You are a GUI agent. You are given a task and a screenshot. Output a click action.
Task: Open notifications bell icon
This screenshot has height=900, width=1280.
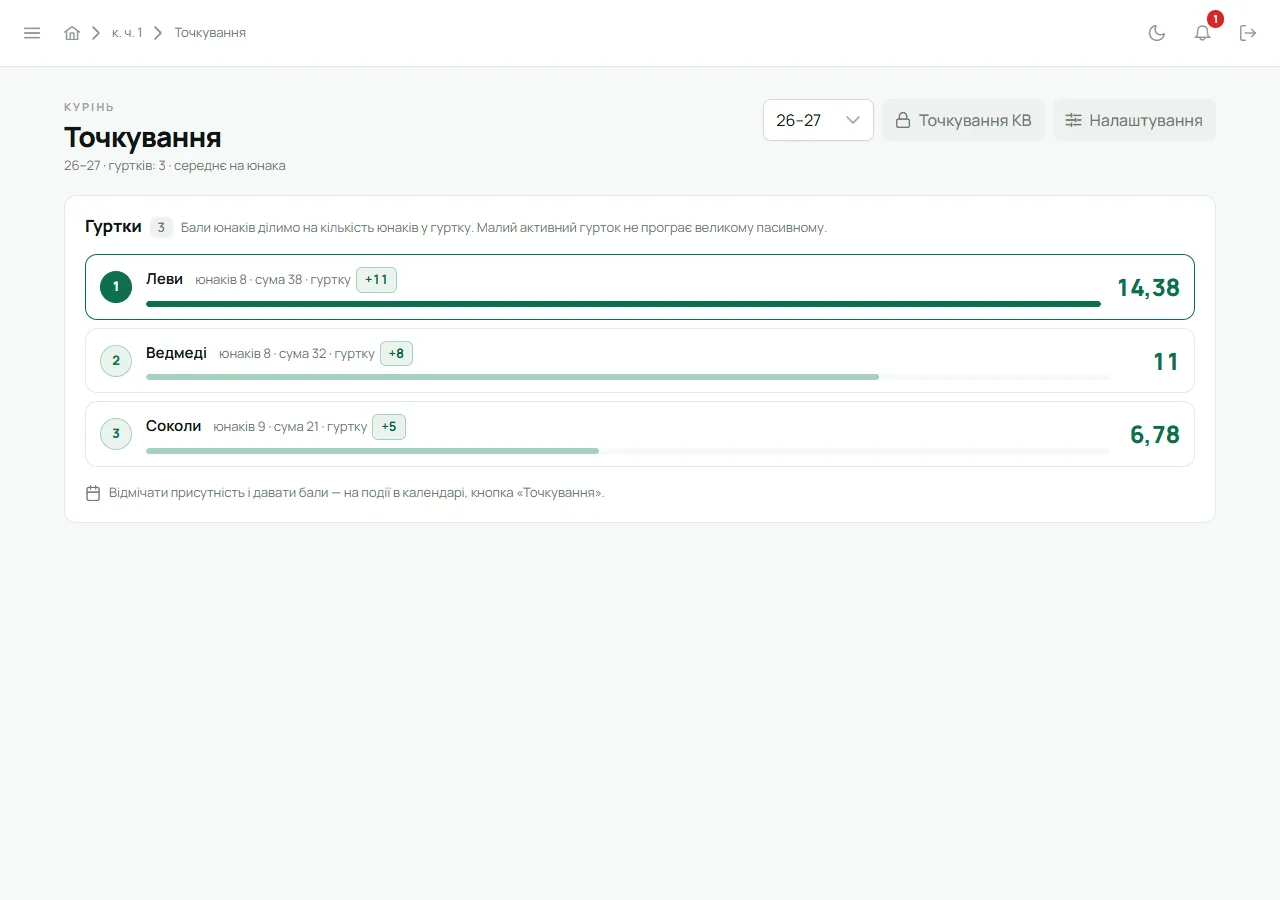click(x=1203, y=33)
